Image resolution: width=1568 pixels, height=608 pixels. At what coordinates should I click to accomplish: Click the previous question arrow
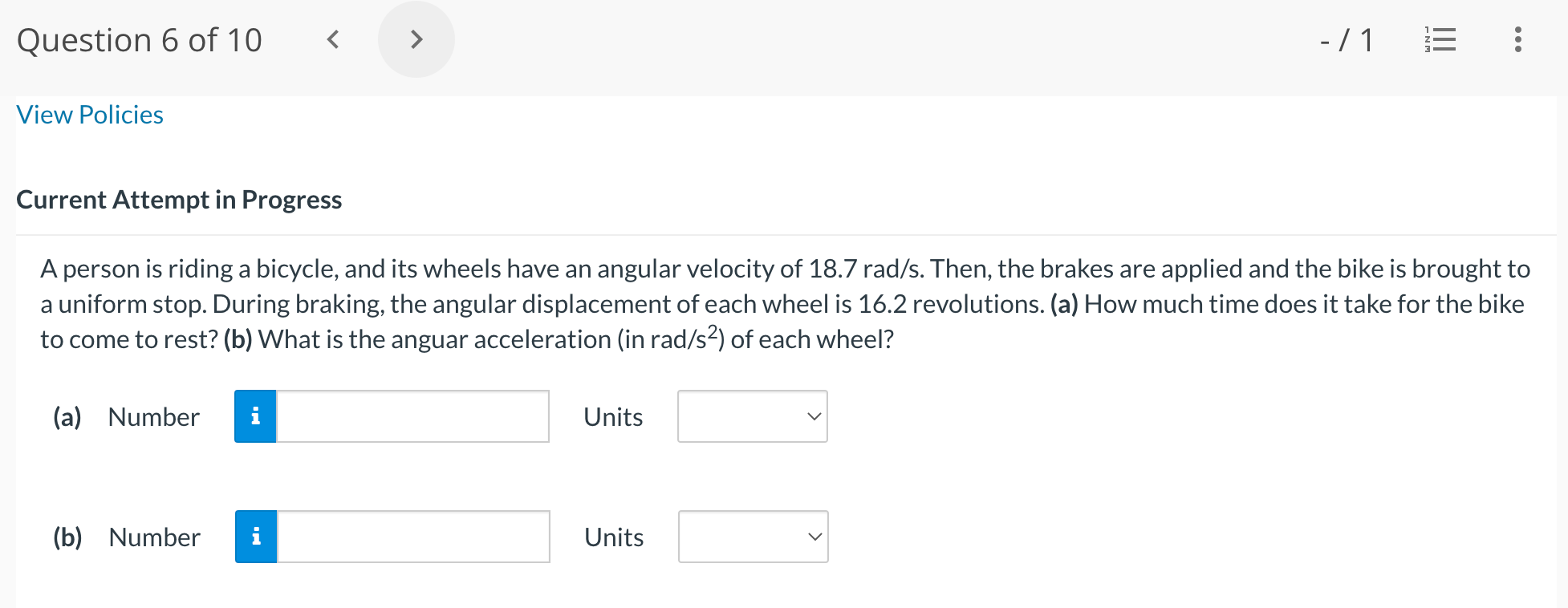332,39
